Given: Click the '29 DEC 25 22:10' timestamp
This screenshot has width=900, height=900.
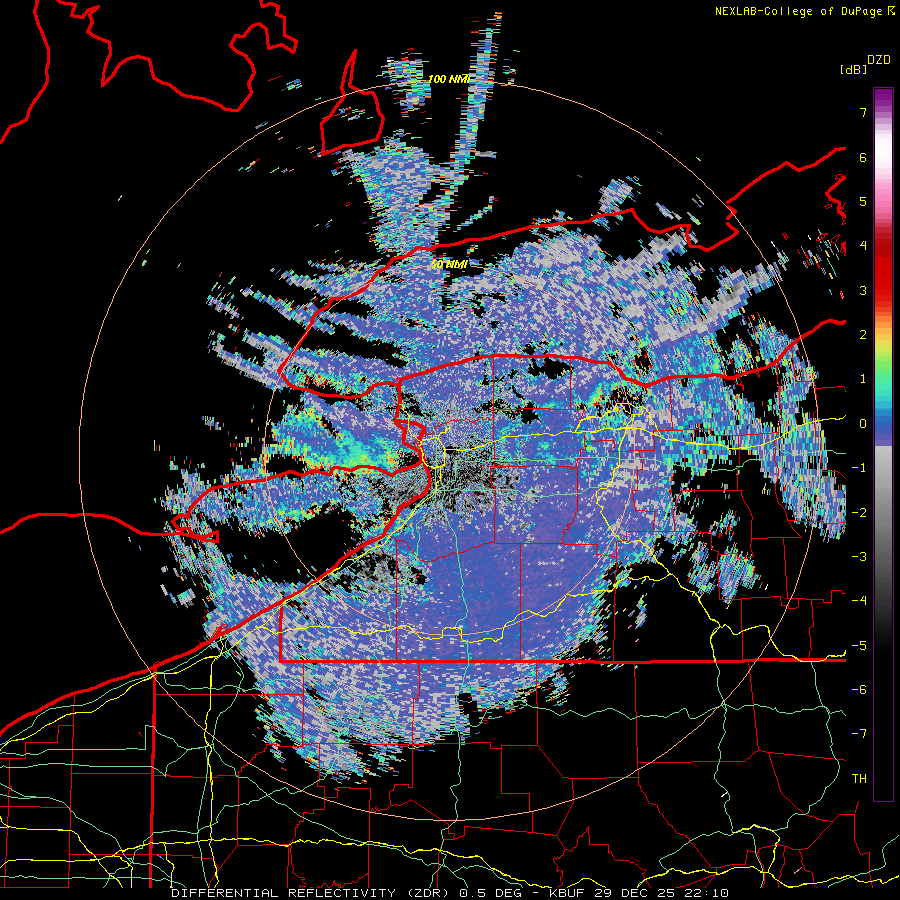Looking at the screenshot, I should (x=660, y=893).
